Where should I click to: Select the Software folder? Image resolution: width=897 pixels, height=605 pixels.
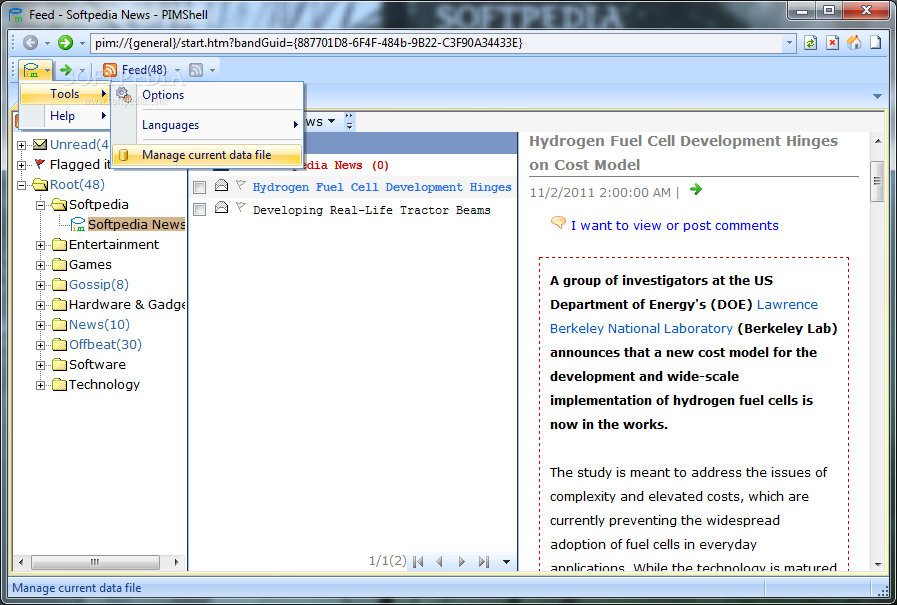tap(97, 364)
